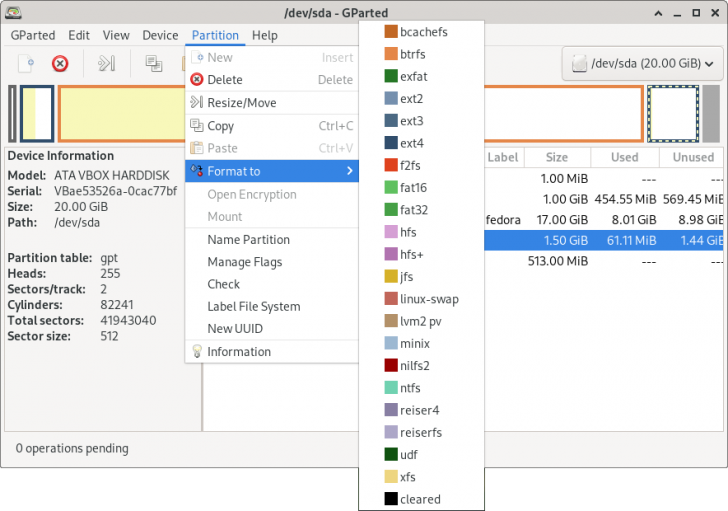728x511 pixels.
Task: Click the New partition toolbar icon
Action: pos(26,64)
